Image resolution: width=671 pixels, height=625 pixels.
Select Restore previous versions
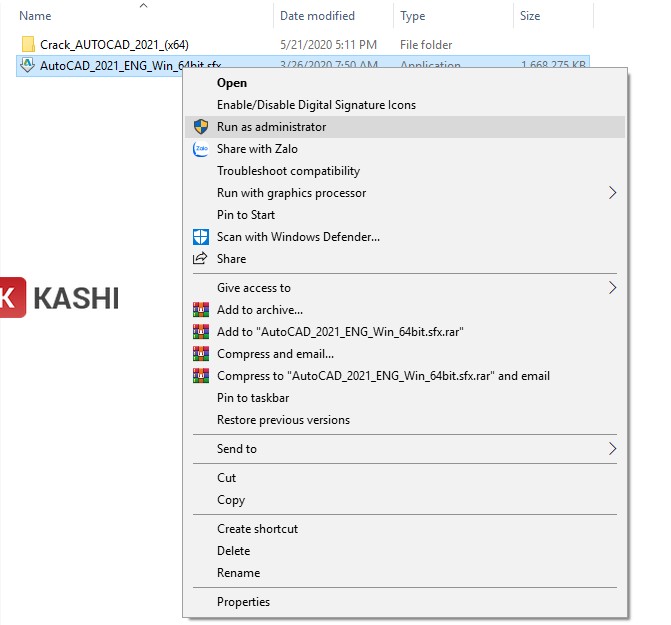283,420
